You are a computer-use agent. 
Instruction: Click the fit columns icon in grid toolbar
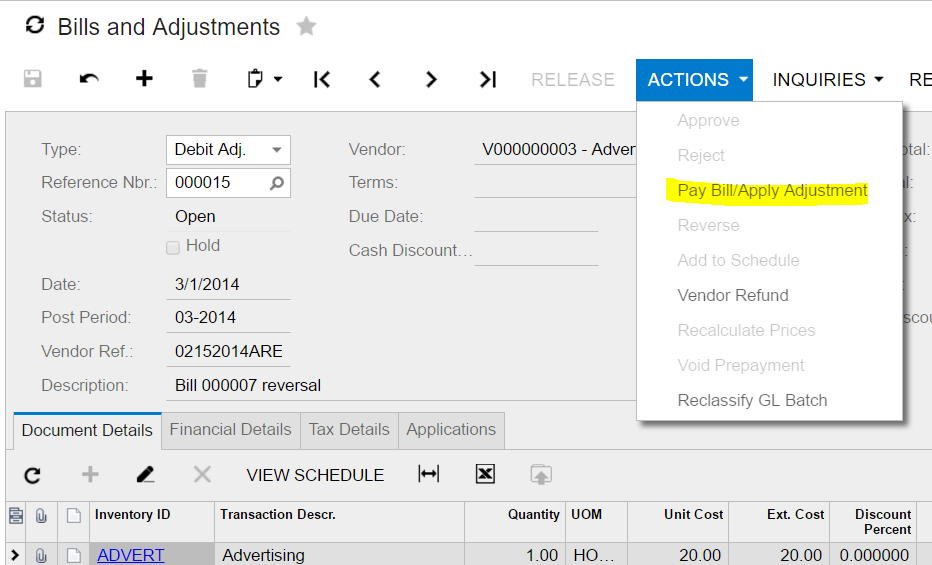coord(429,475)
